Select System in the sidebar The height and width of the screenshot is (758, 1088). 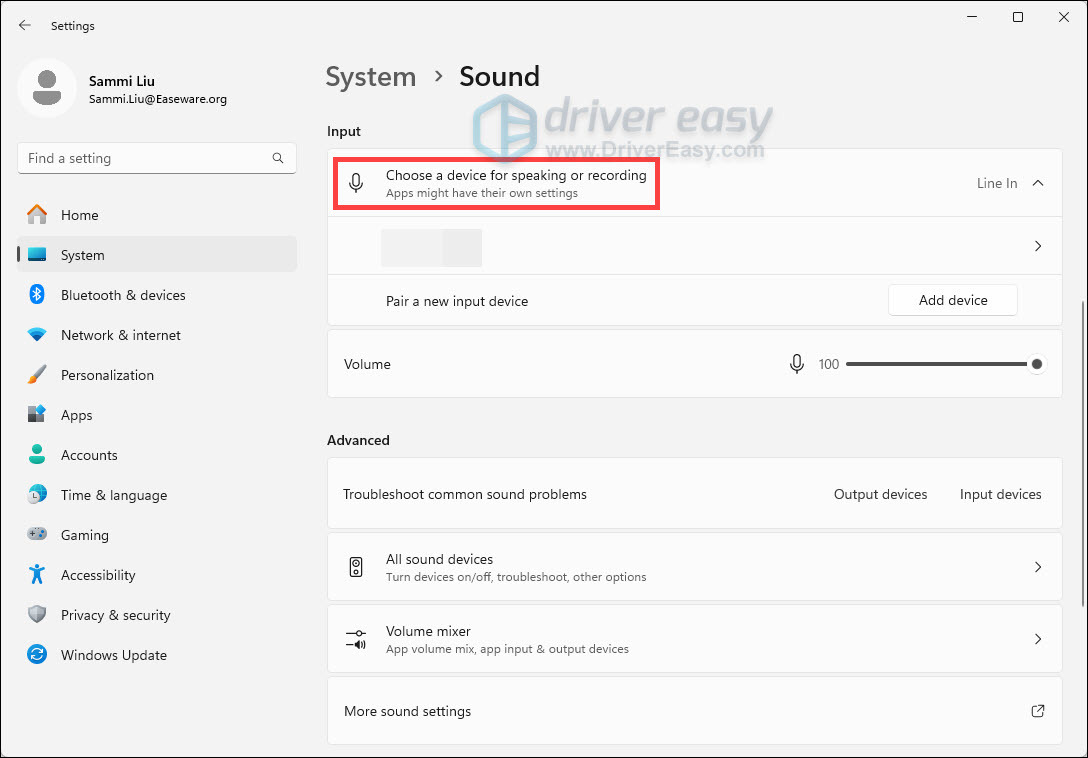tap(157, 255)
